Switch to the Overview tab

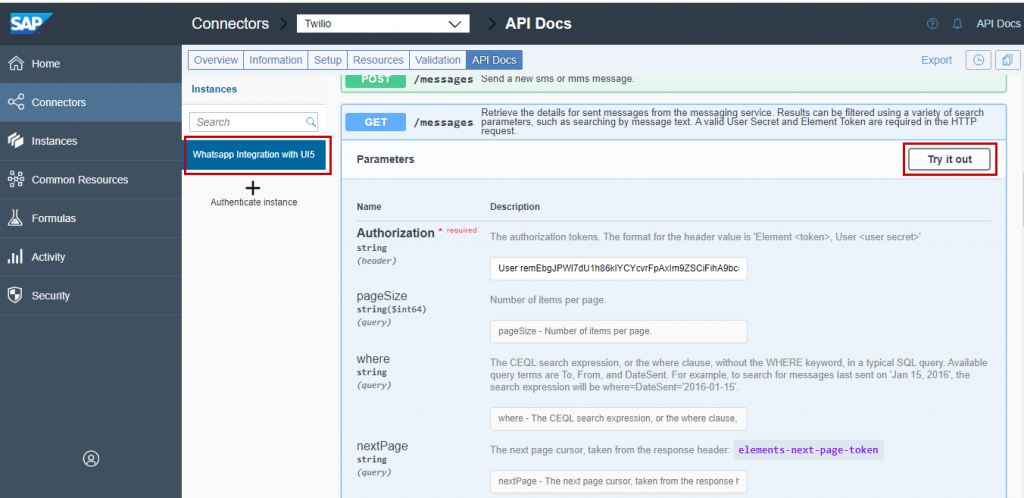216,60
